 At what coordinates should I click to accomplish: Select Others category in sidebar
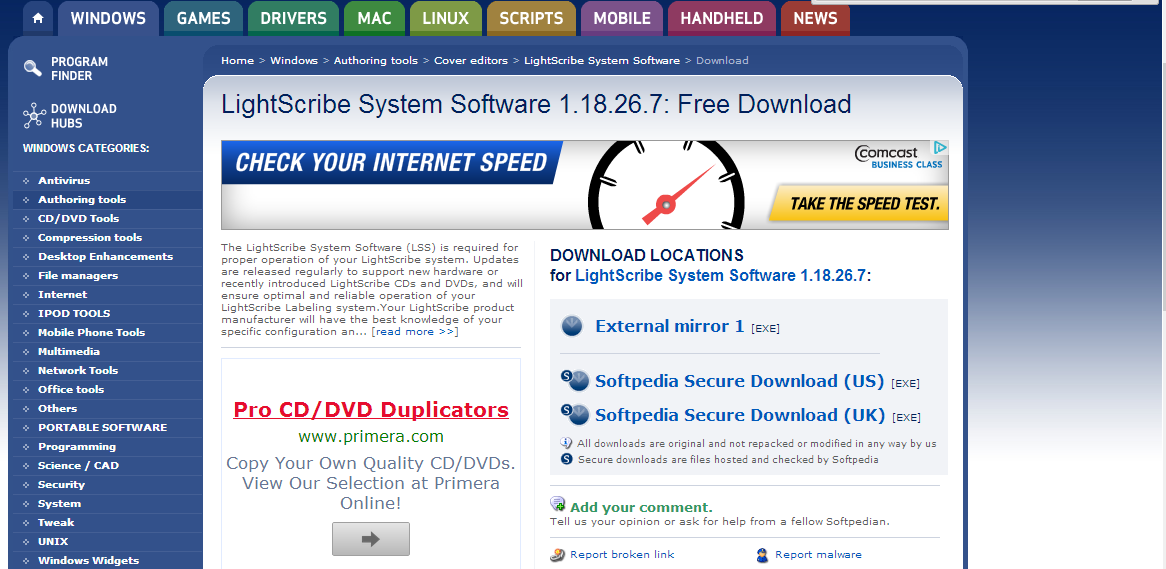coord(57,408)
